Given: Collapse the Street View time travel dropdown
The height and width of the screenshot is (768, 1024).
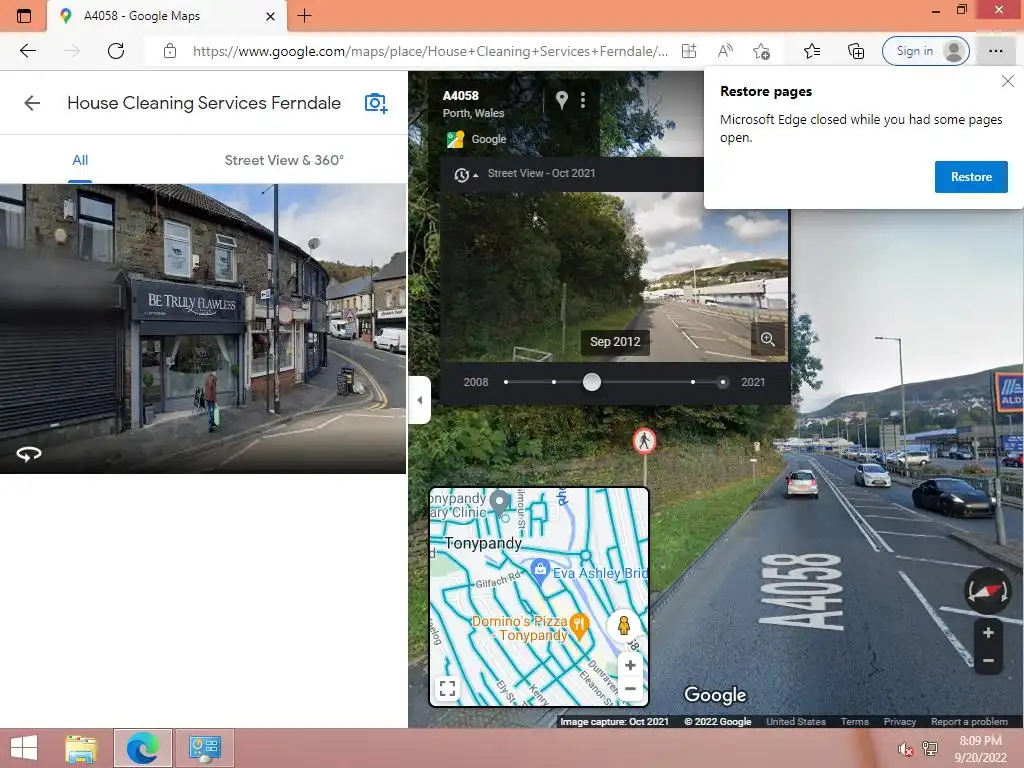Looking at the screenshot, I should click(x=465, y=174).
